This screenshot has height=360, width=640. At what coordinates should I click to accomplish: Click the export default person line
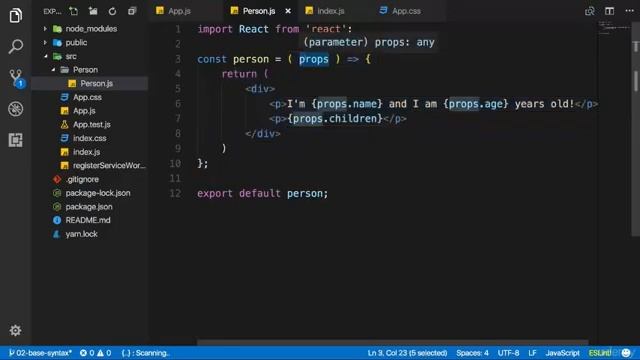coord(262,193)
